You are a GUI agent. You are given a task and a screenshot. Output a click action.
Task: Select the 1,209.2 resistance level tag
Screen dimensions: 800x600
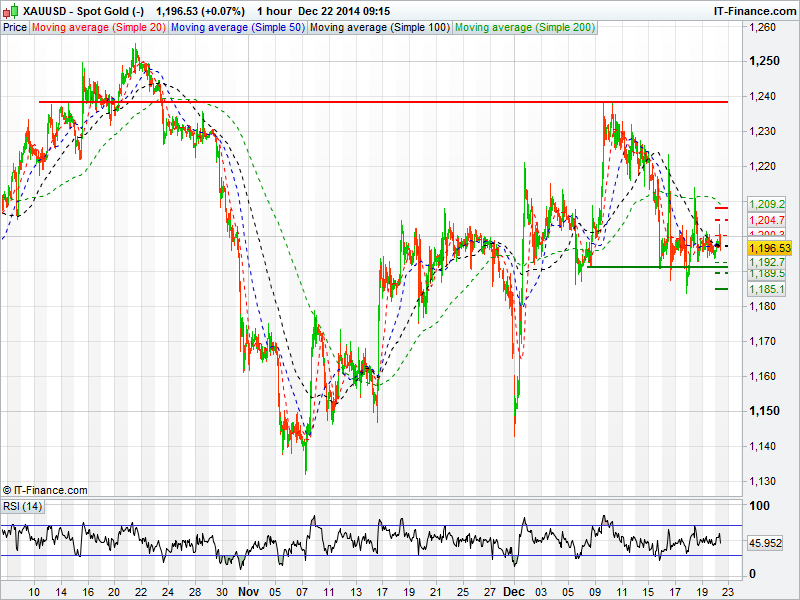coord(766,203)
